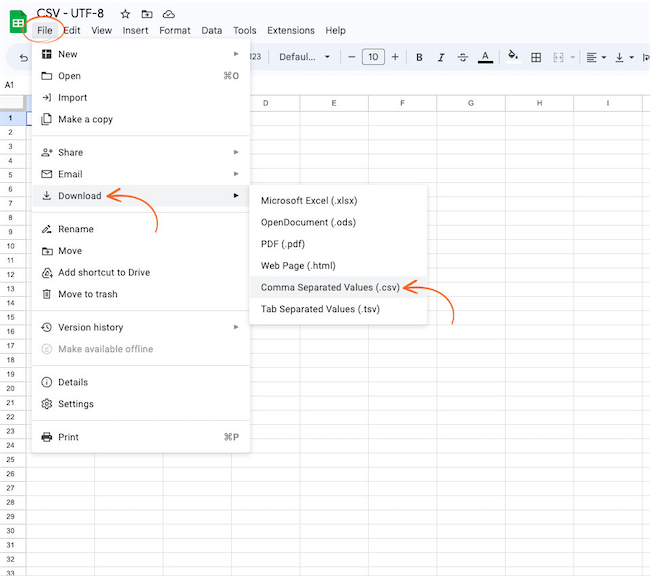Select Add shortcut to Drive
650x576 pixels.
point(141,272)
